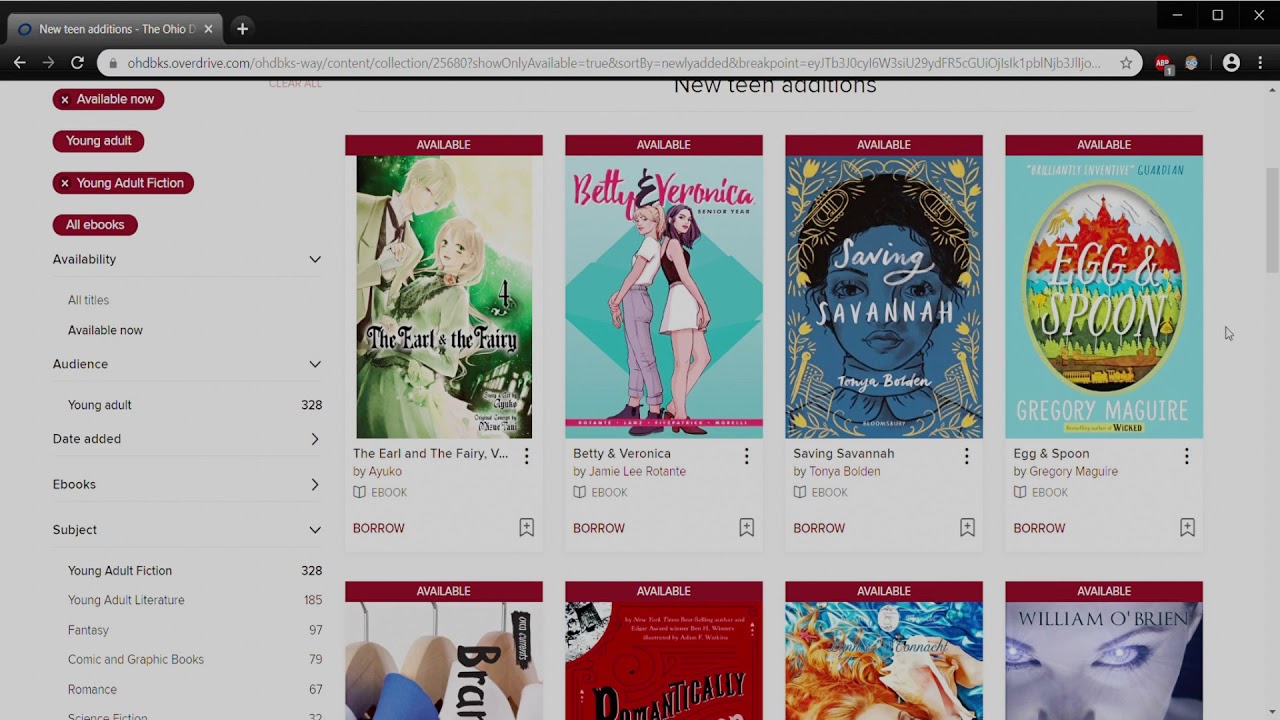
Task: Open Saving Savannah title link
Action: pyautogui.click(x=844, y=454)
